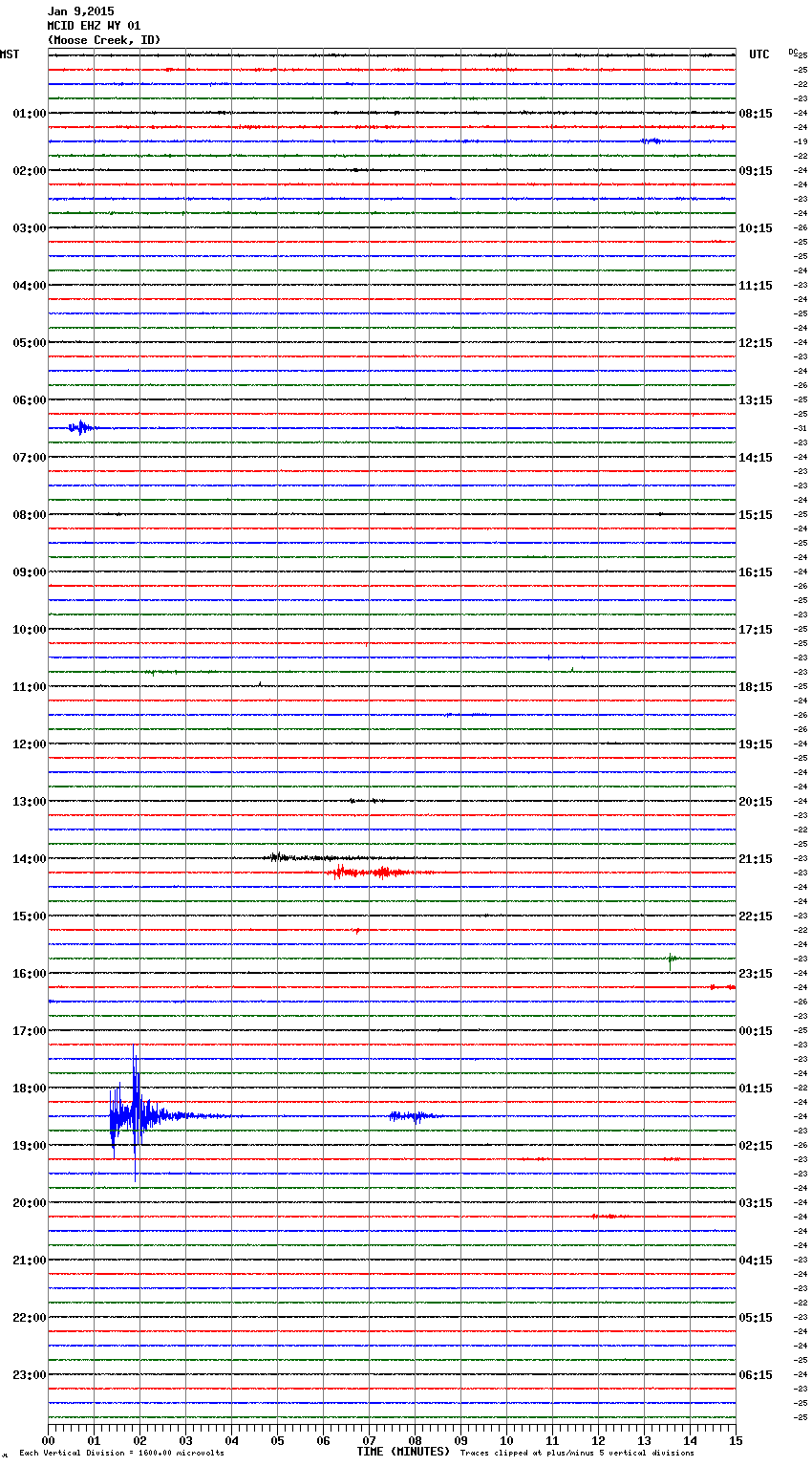Click the '-31' DC offset value
This screenshot has width=812, height=1466.
pyautogui.click(x=801, y=428)
